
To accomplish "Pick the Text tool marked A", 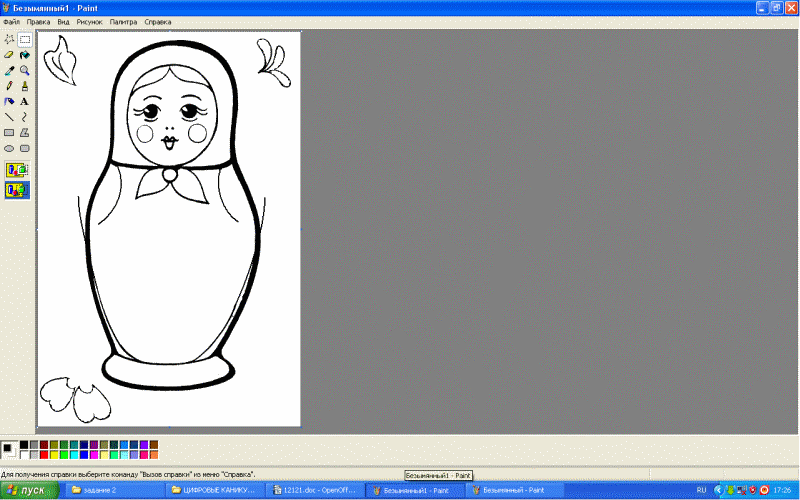I will pyautogui.click(x=24, y=102).
